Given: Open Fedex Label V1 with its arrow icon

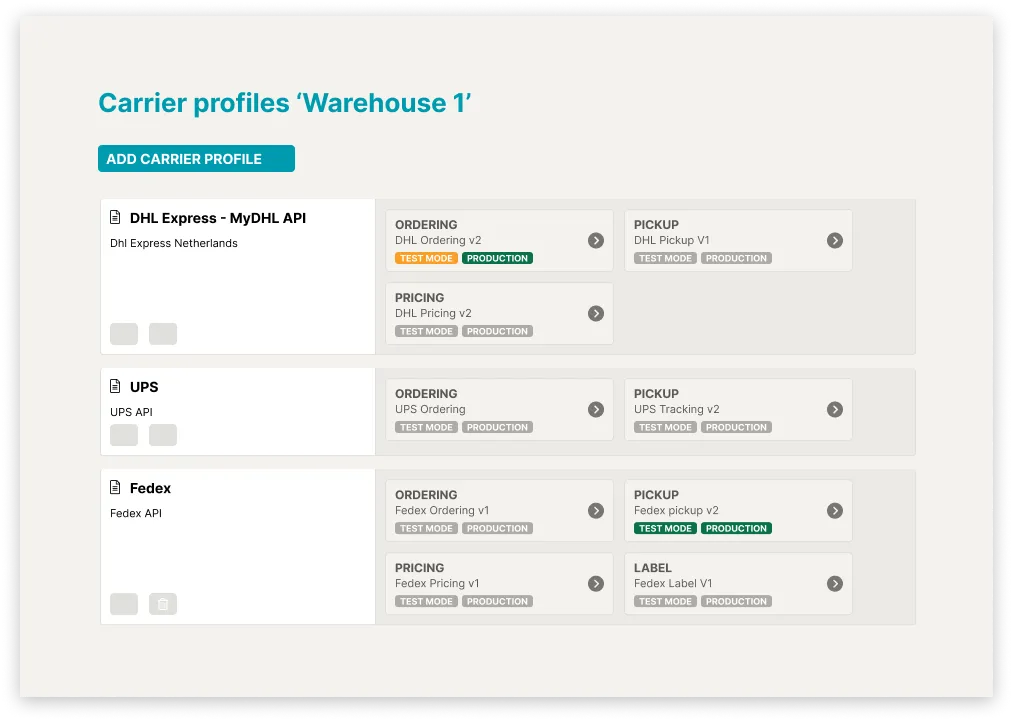Looking at the screenshot, I should point(835,583).
